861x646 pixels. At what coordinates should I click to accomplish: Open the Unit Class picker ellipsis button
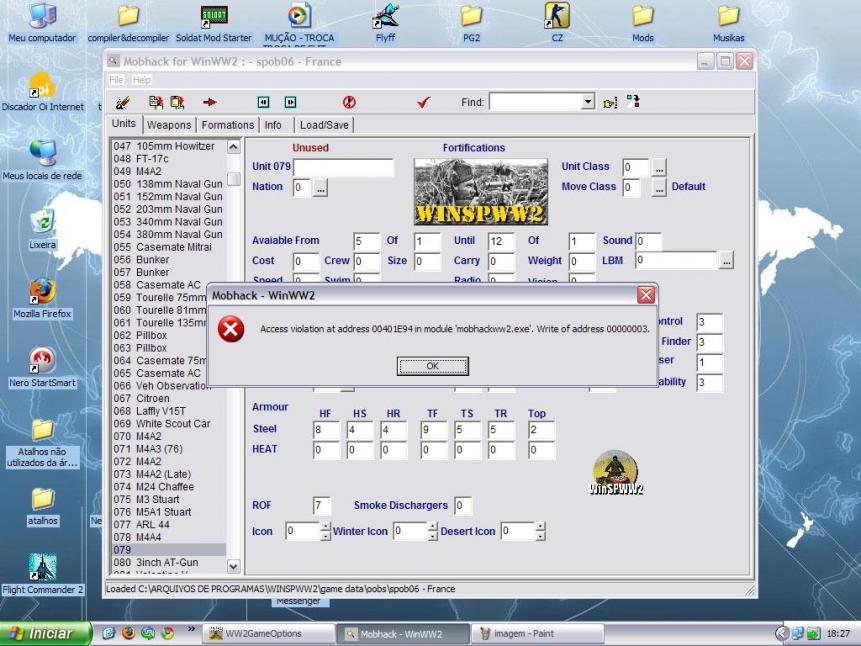[659, 167]
